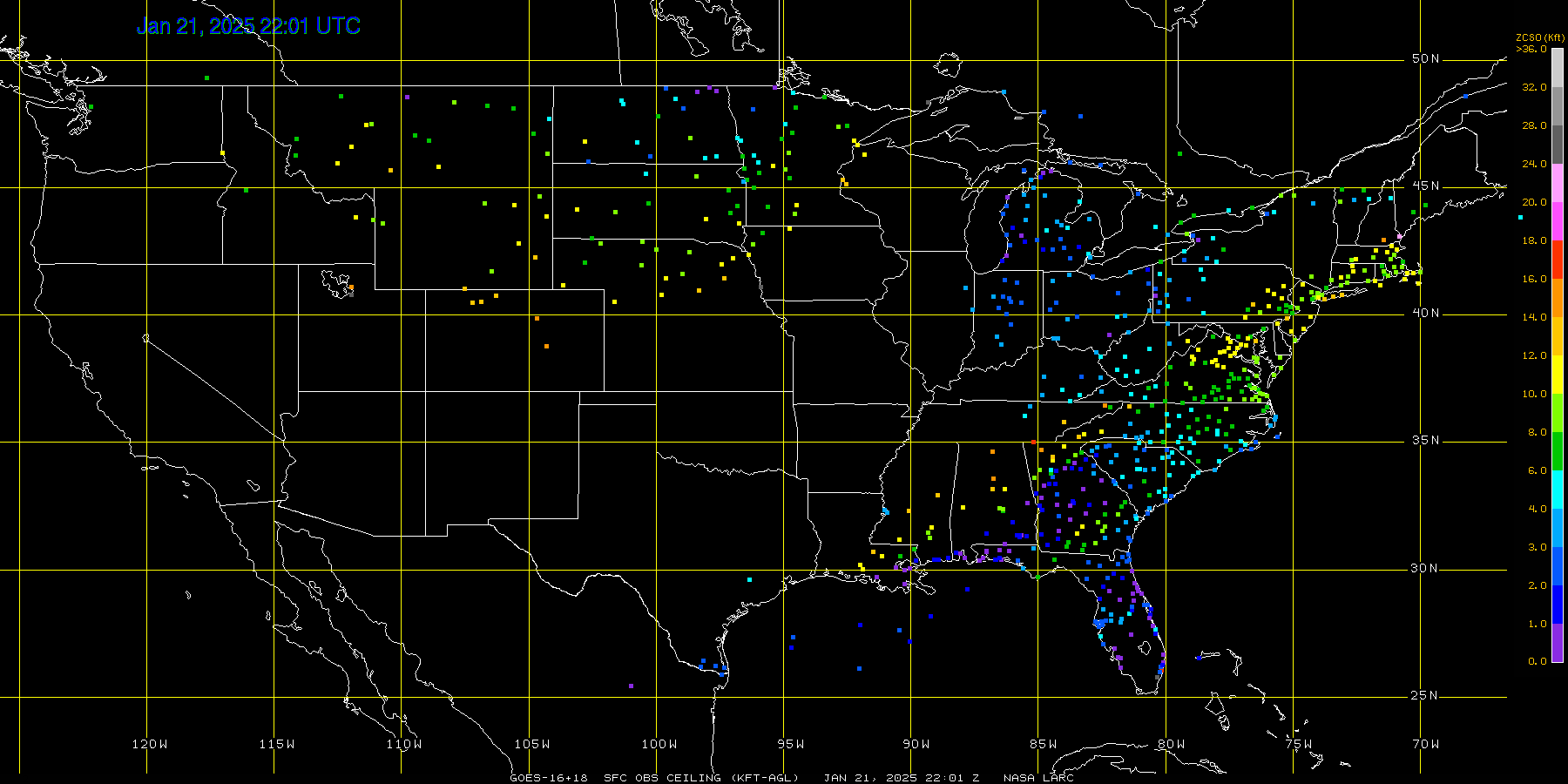Click the '0.0' legend value
The image size is (1568, 784).
click(x=1538, y=661)
